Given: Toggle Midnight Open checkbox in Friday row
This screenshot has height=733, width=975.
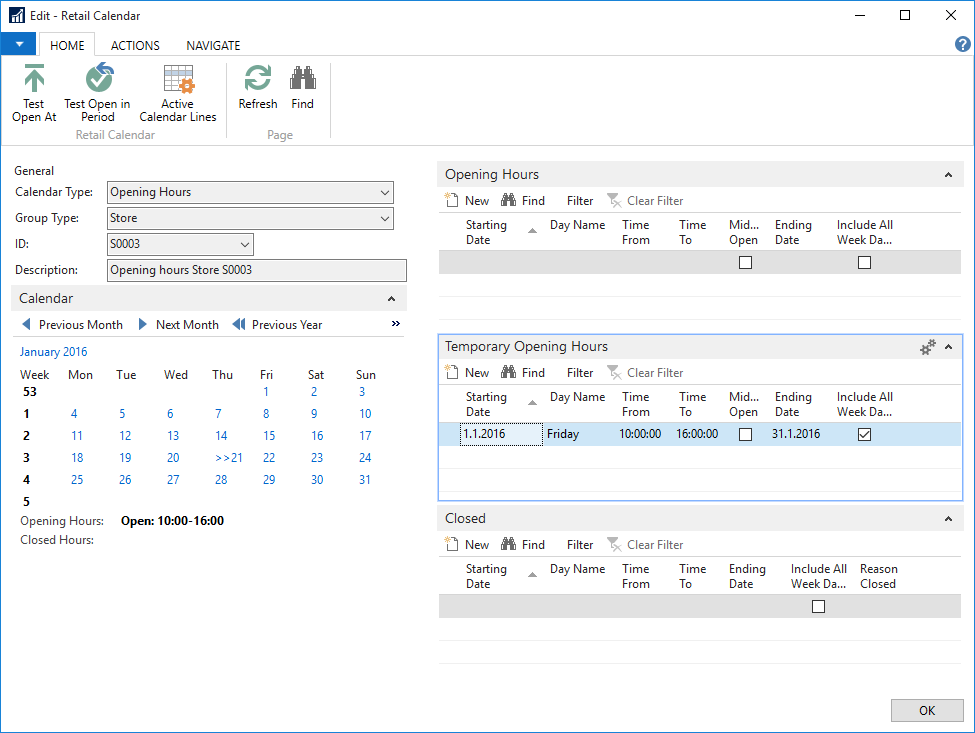Looking at the screenshot, I should tap(745, 435).
